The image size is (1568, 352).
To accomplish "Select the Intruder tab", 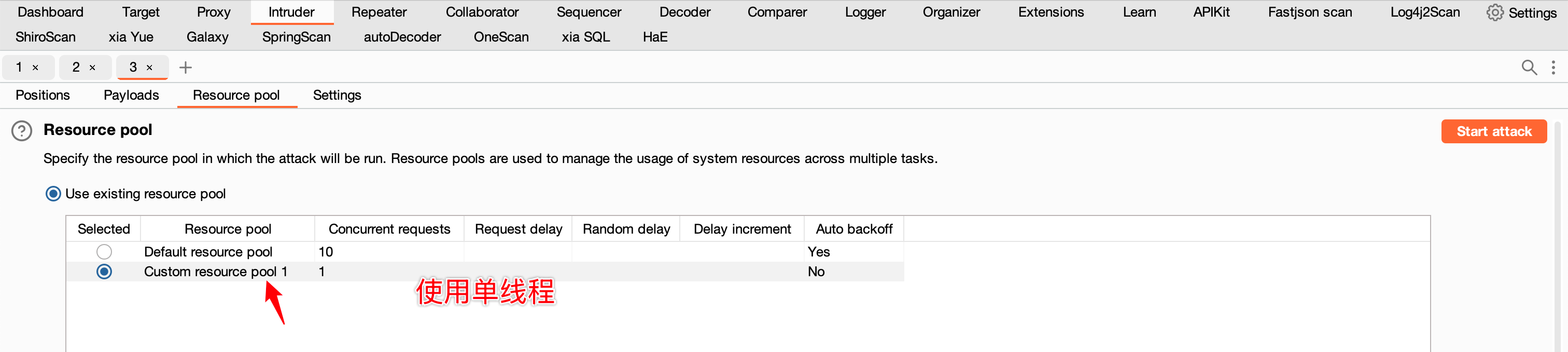I will (x=291, y=12).
